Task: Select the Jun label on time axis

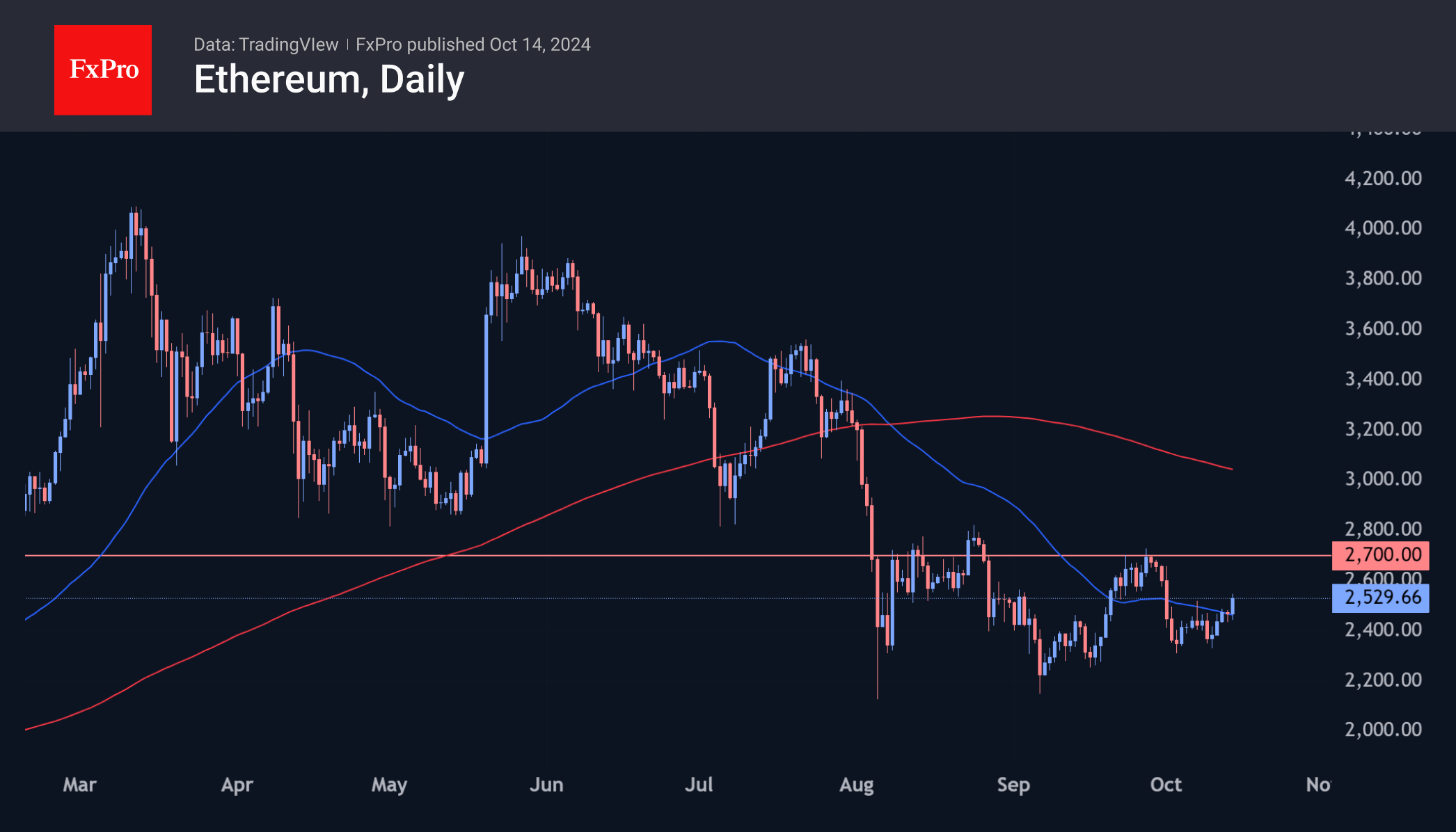Action: point(546,785)
